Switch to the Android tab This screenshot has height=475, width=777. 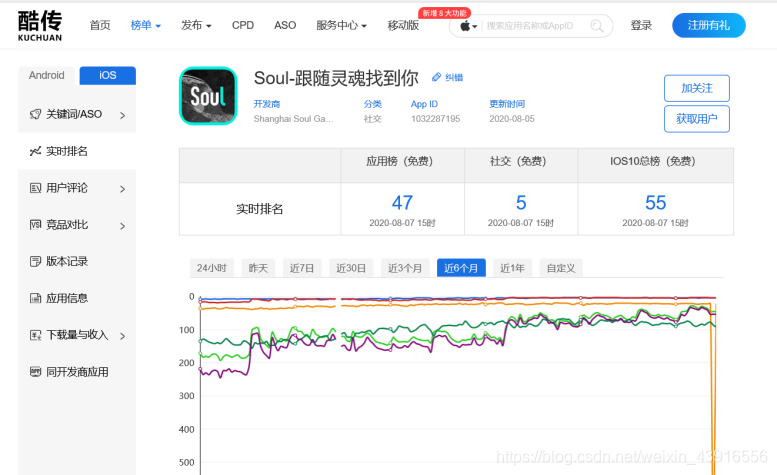[47, 75]
